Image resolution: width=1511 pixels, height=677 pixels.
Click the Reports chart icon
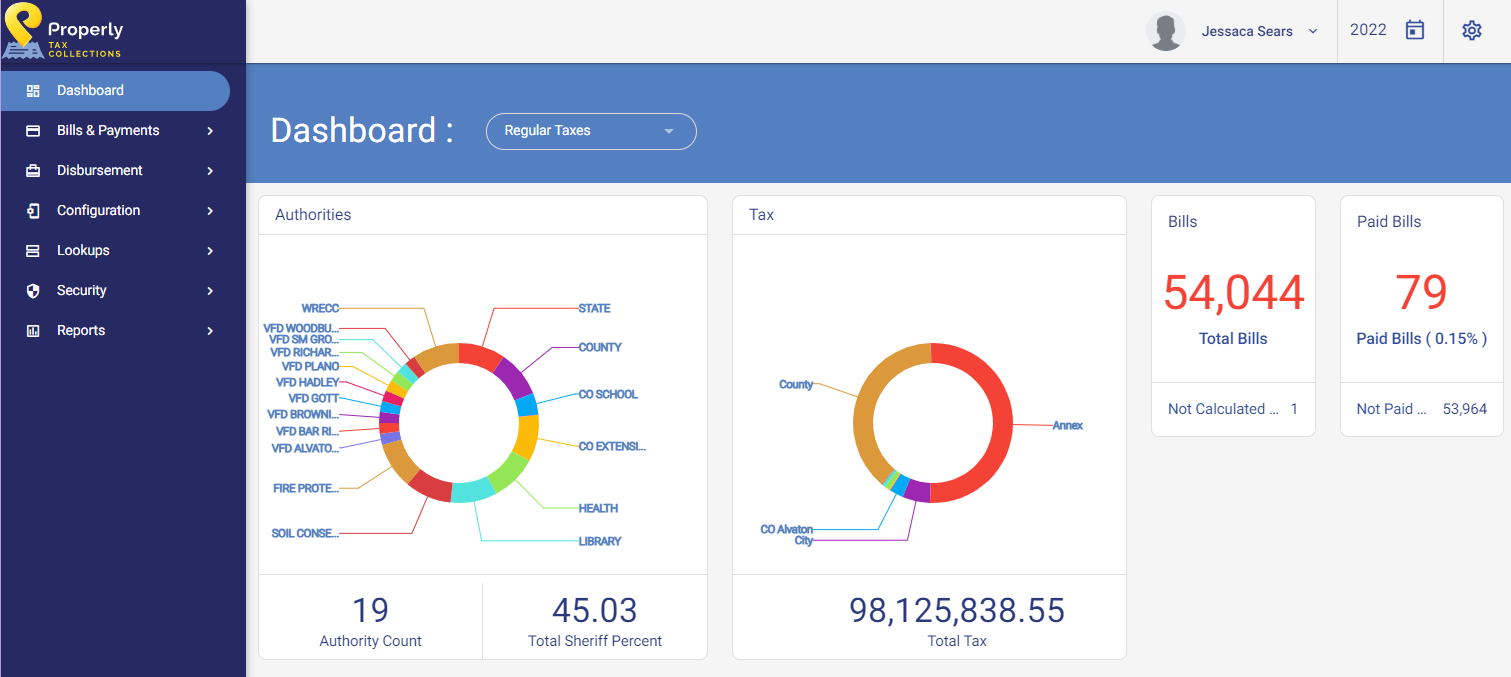coord(33,331)
